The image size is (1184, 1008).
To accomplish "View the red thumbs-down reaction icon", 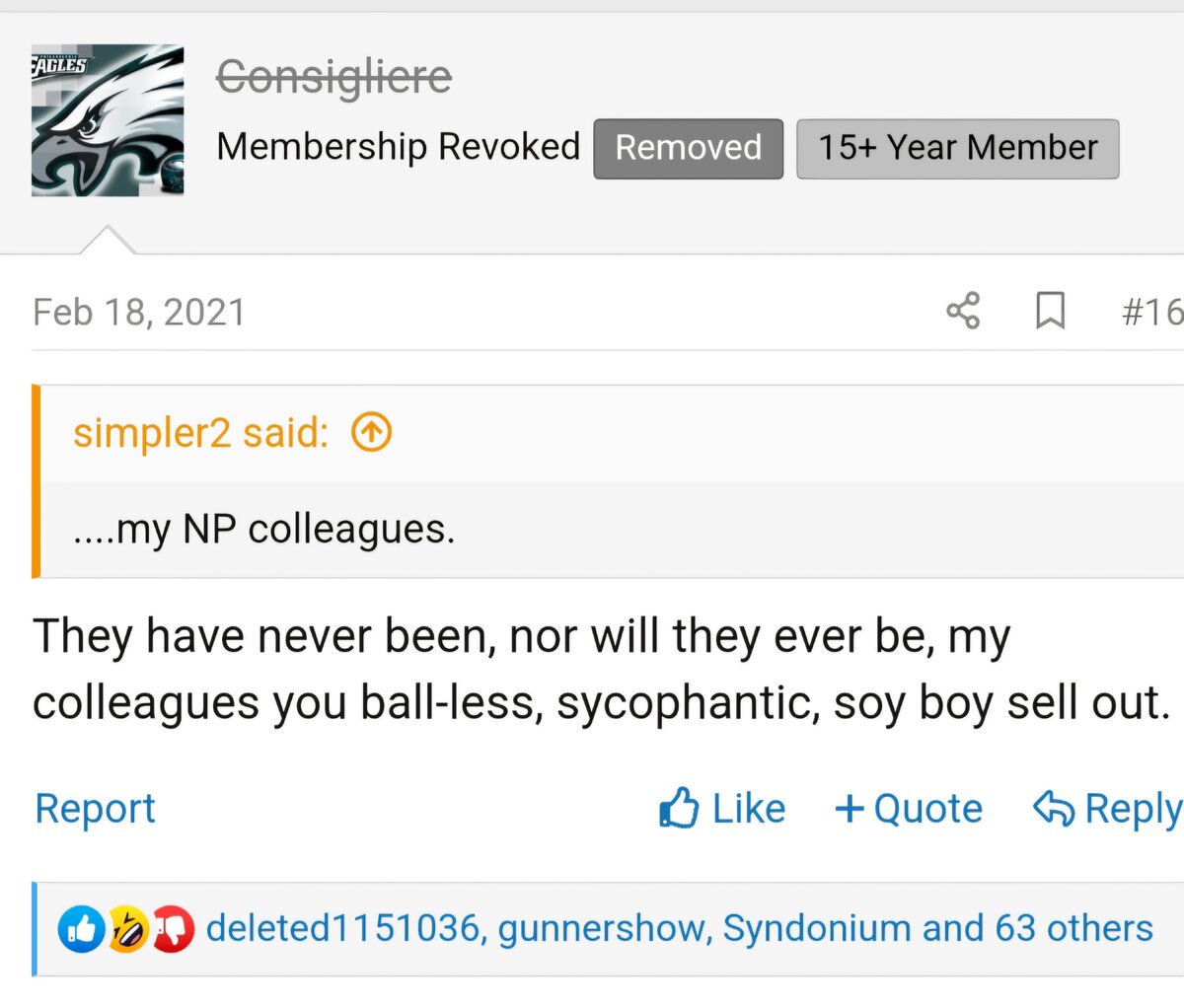I will 172,929.
